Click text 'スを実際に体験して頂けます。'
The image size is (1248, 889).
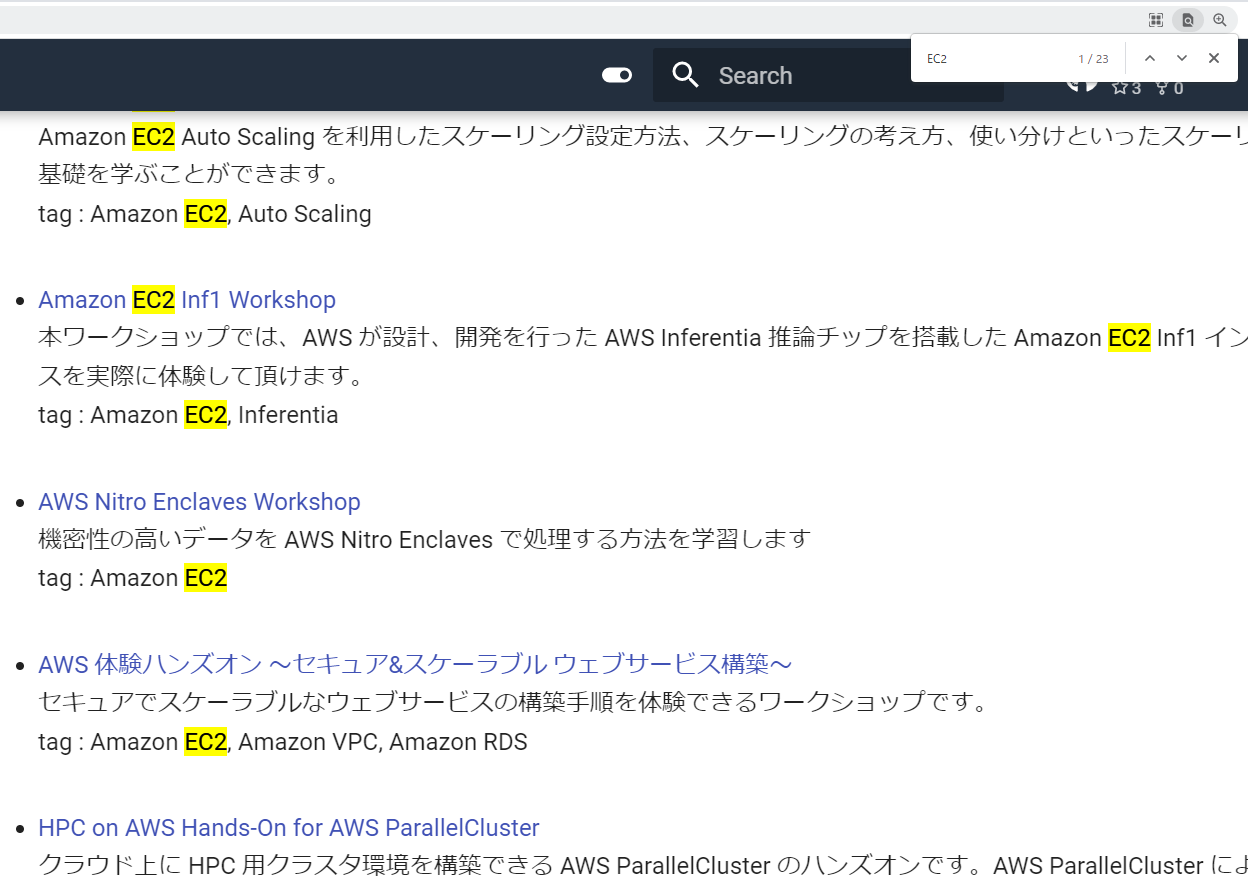click(201, 376)
